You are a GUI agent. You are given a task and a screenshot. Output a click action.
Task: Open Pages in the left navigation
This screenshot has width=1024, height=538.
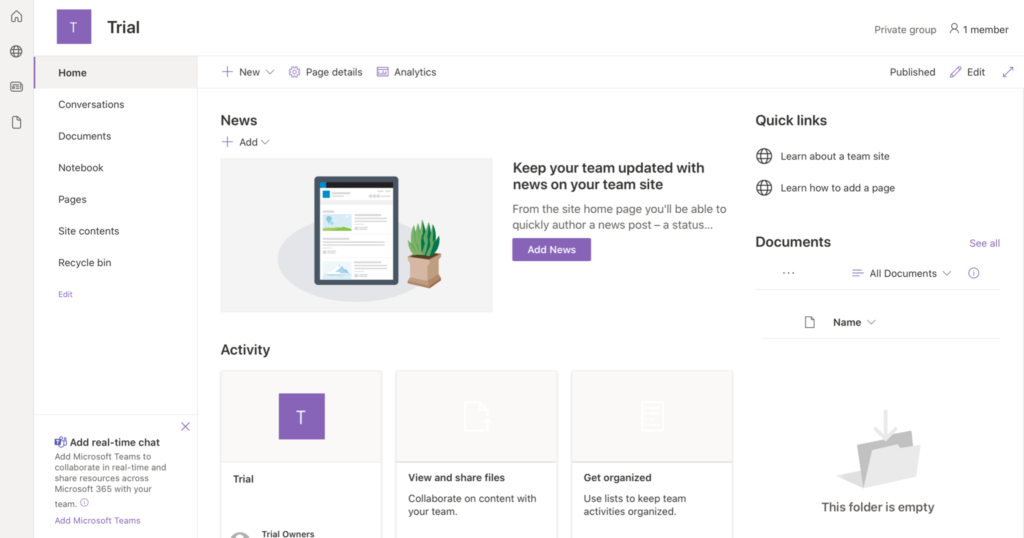click(x=72, y=199)
